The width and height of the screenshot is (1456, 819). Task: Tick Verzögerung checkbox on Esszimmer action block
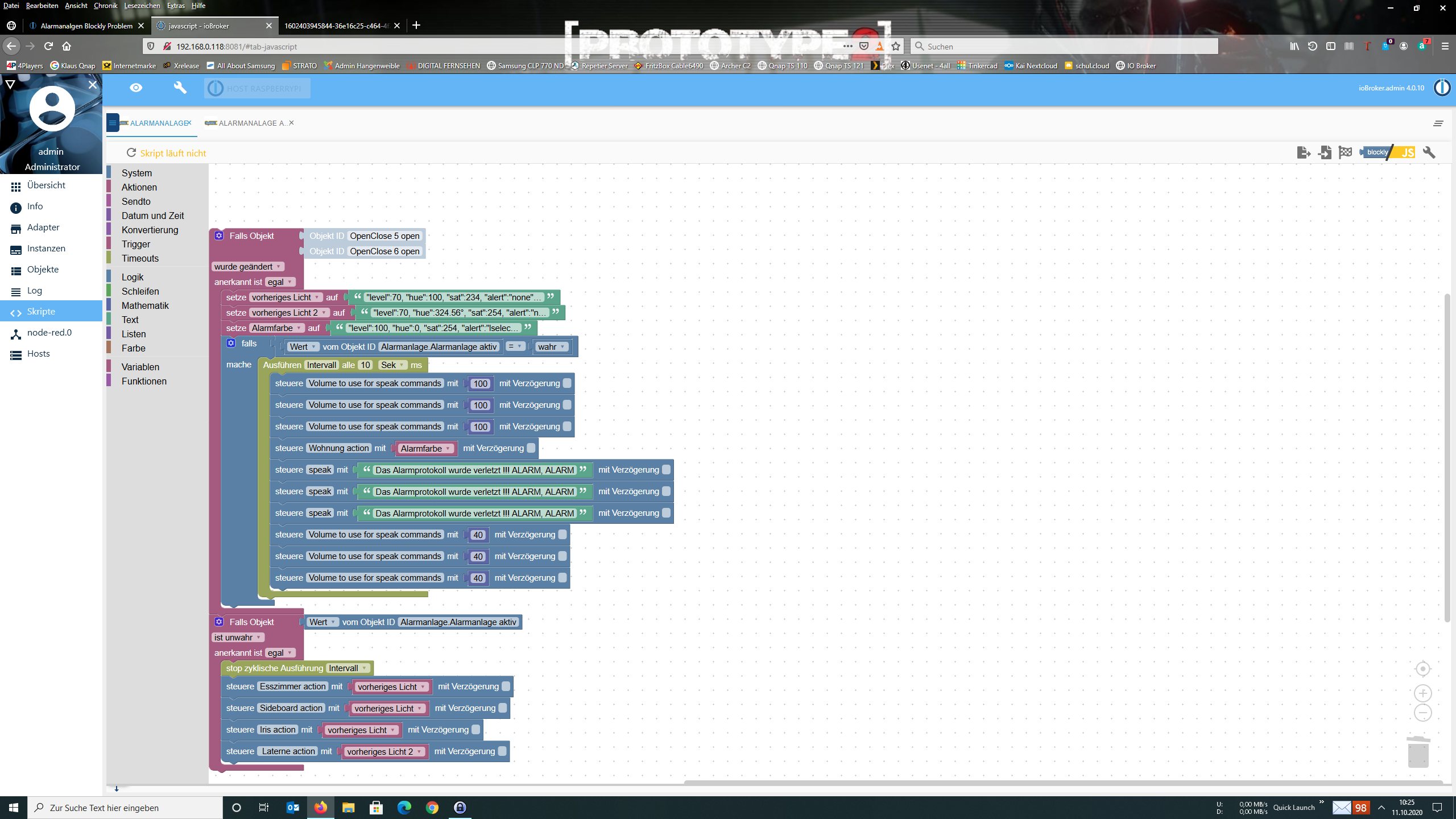pos(506,686)
